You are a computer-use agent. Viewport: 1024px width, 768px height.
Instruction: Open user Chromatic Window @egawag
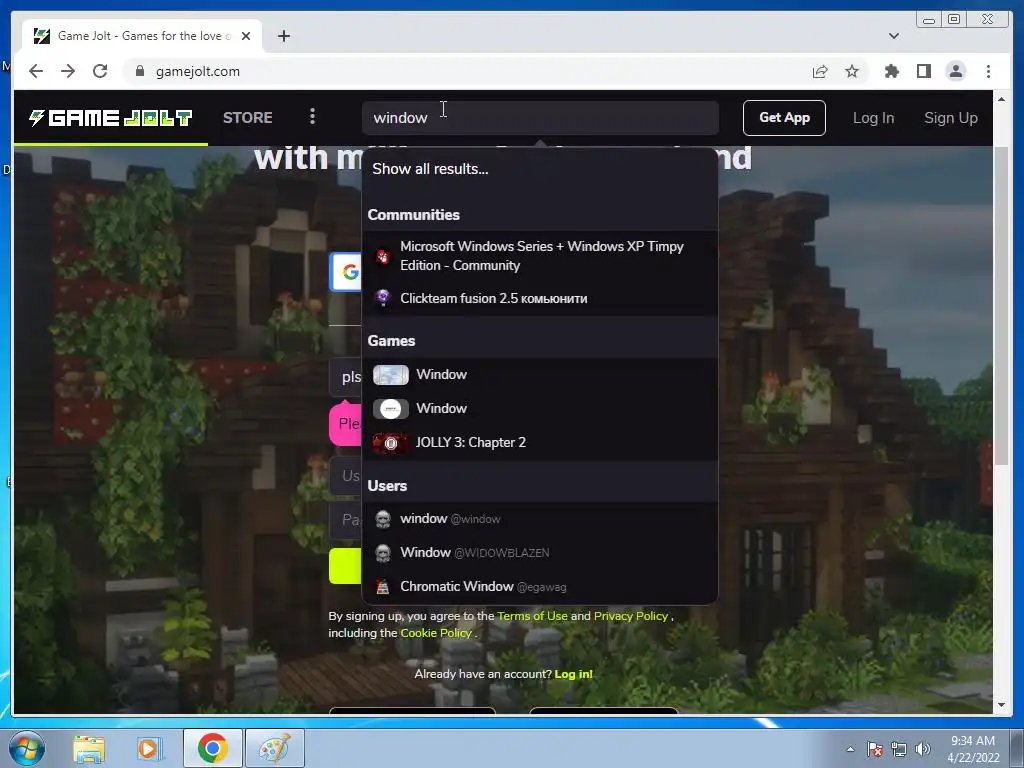coord(540,587)
